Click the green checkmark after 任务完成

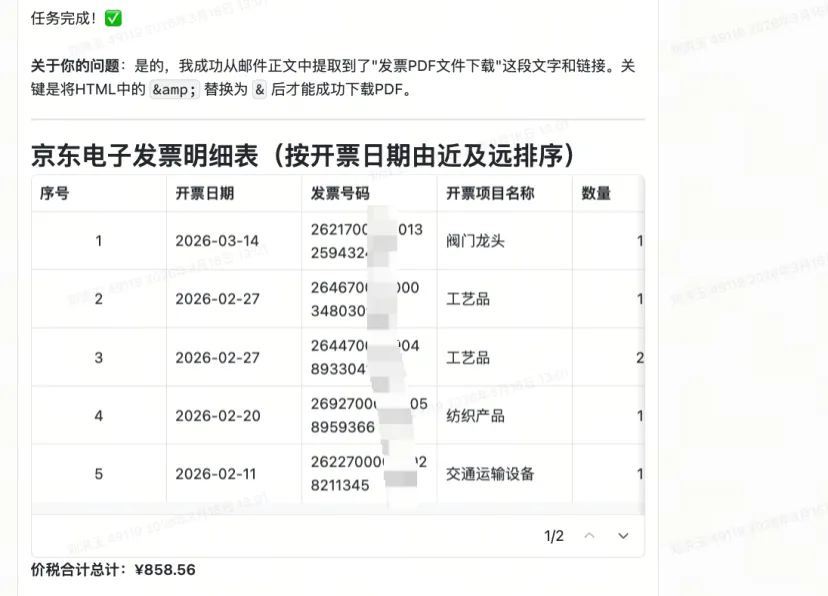(x=113, y=18)
